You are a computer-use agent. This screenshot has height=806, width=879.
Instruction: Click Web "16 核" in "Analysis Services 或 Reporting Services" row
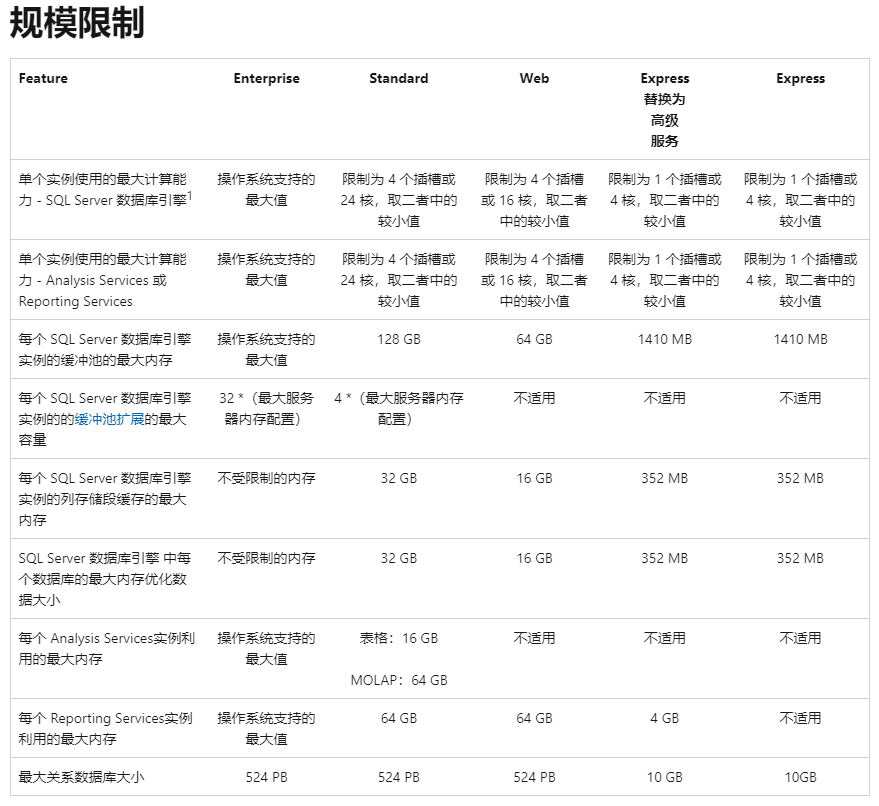coord(534,280)
